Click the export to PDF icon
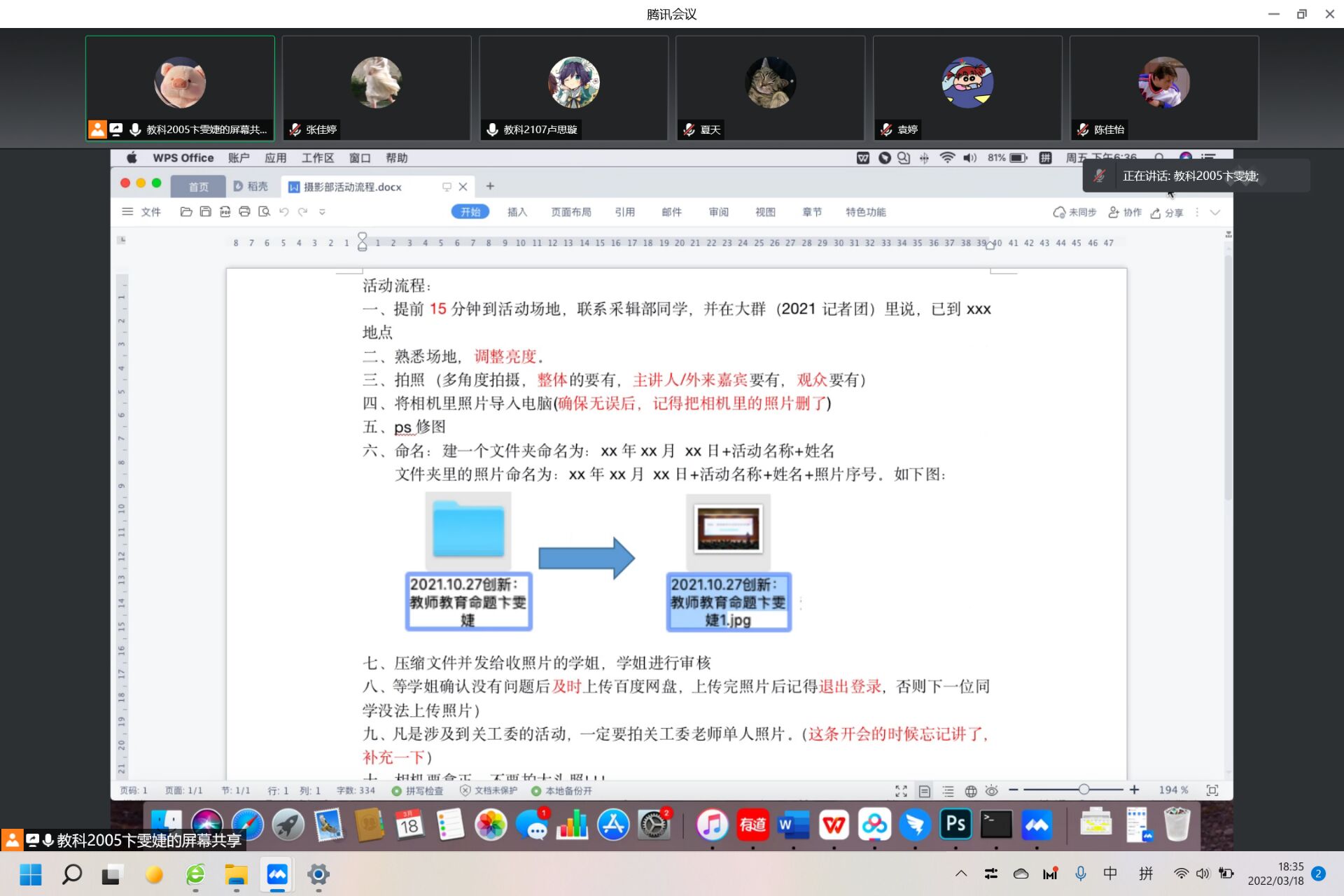This screenshot has width=1344, height=896. pyautogui.click(x=225, y=211)
